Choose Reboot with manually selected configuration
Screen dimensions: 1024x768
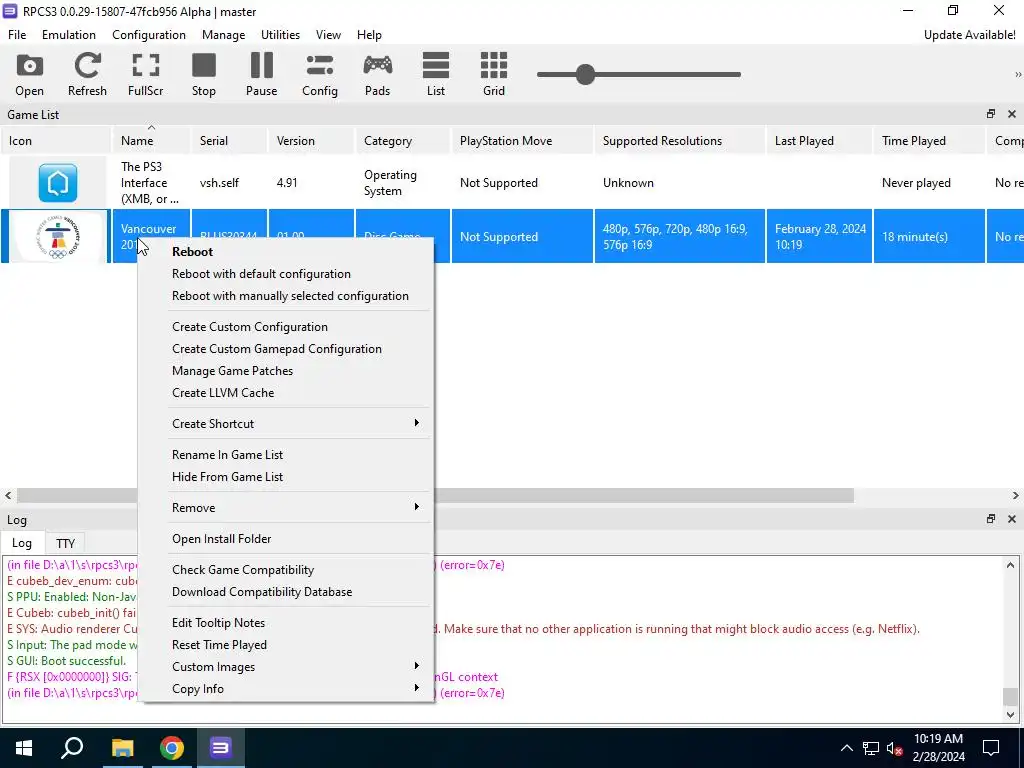pos(286,296)
